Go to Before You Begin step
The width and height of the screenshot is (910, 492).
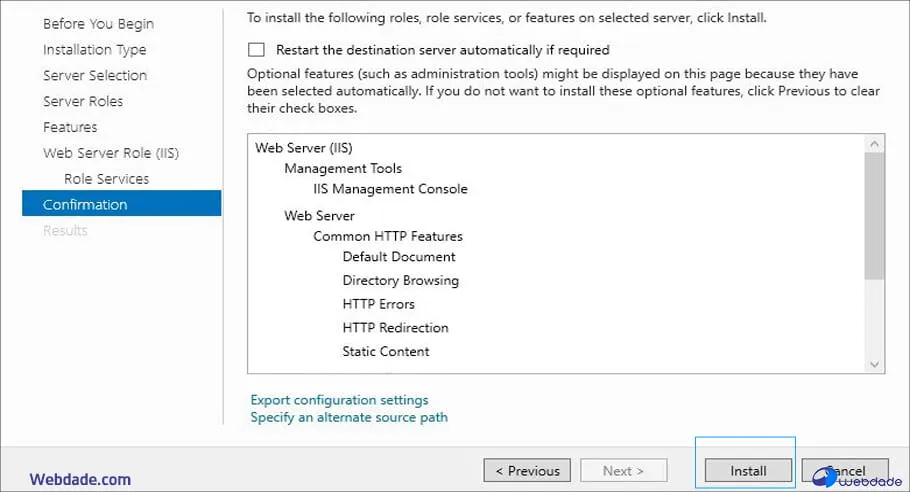(x=98, y=24)
